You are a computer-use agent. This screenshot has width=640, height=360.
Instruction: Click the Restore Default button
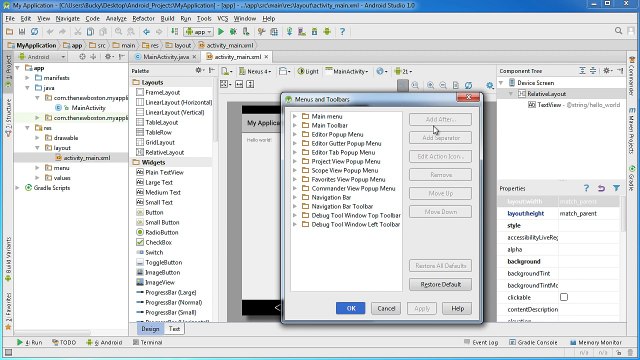[x=440, y=284]
